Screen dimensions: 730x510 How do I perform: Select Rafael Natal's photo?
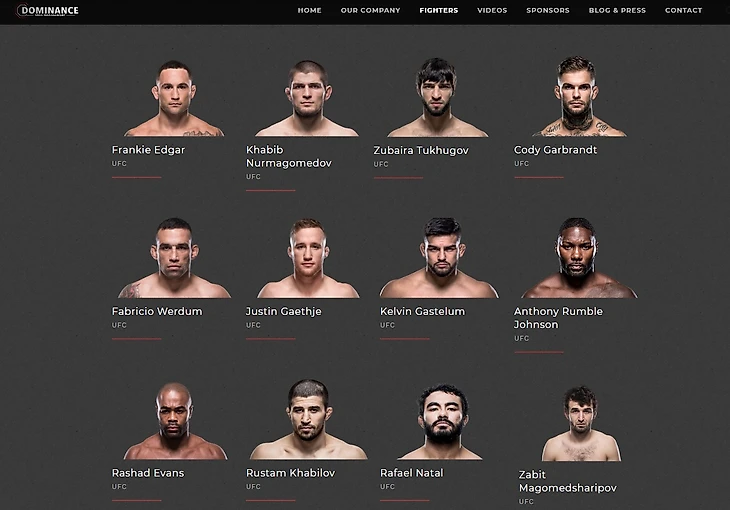441,422
